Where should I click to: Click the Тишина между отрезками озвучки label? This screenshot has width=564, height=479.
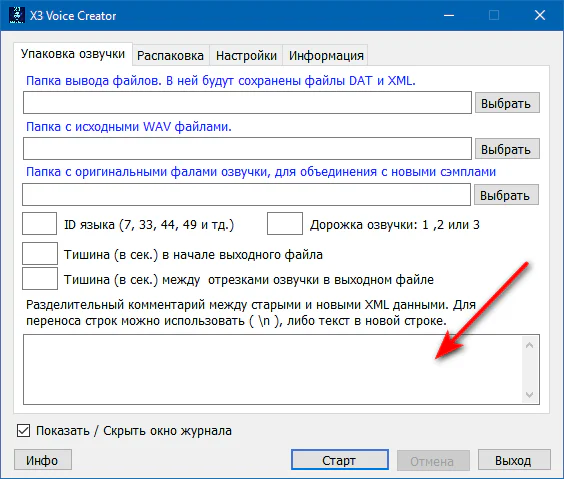[x=249, y=279]
